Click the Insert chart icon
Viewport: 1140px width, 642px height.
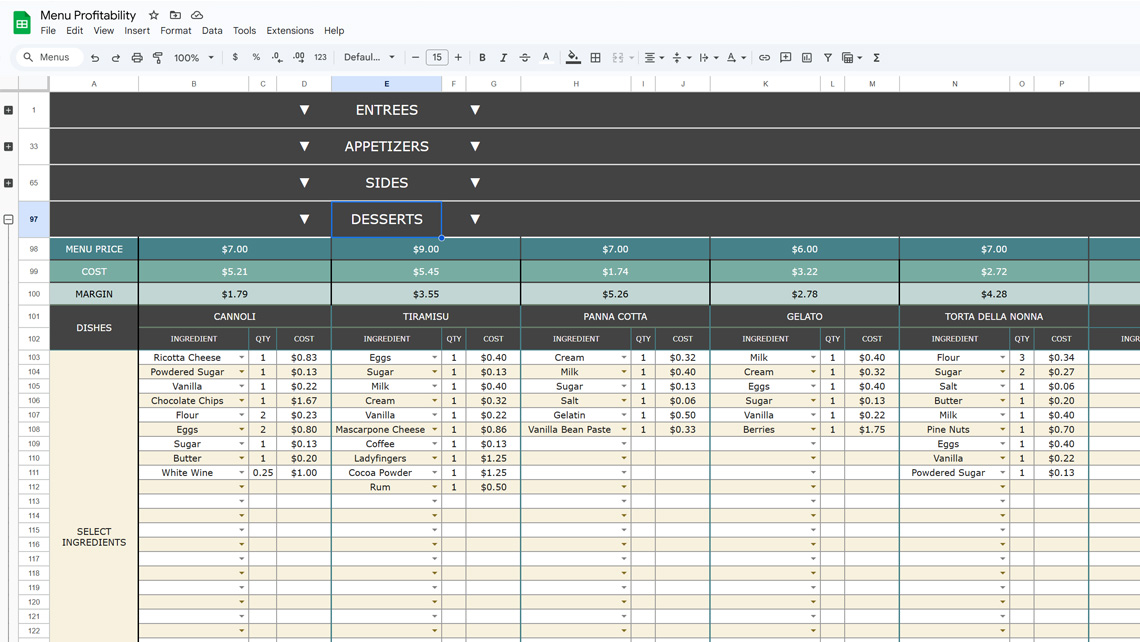pos(807,57)
